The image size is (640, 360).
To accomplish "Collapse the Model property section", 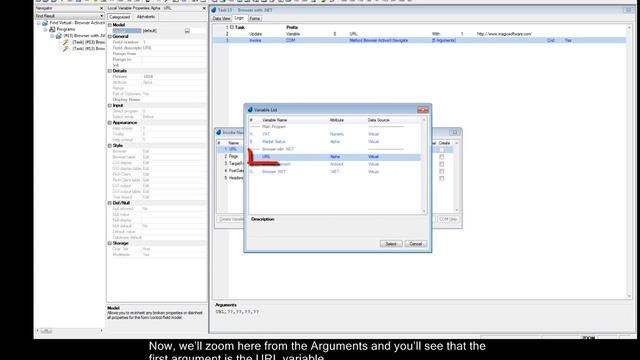I will tap(110, 25).
